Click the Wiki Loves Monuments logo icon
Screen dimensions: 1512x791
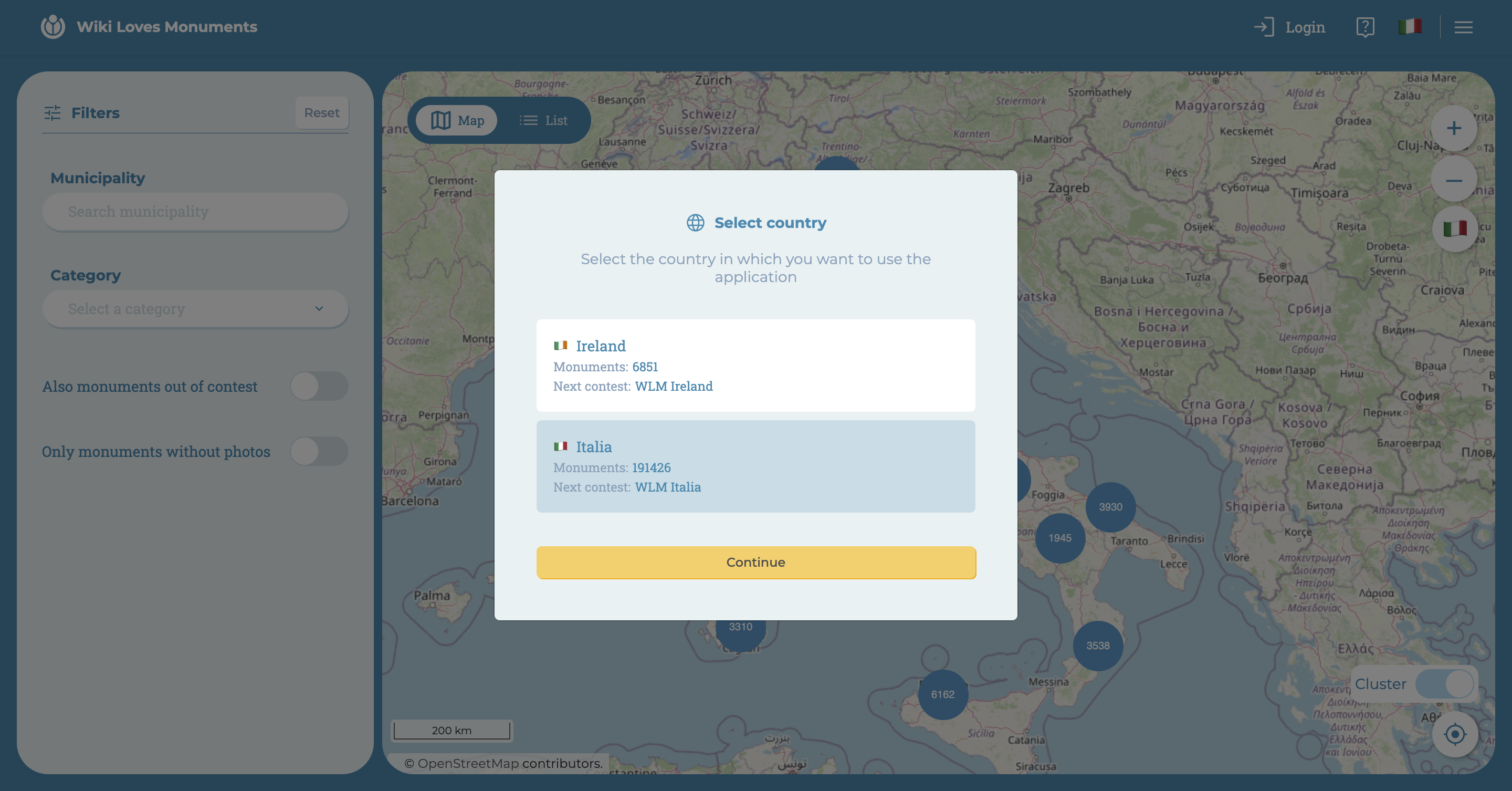pos(53,27)
